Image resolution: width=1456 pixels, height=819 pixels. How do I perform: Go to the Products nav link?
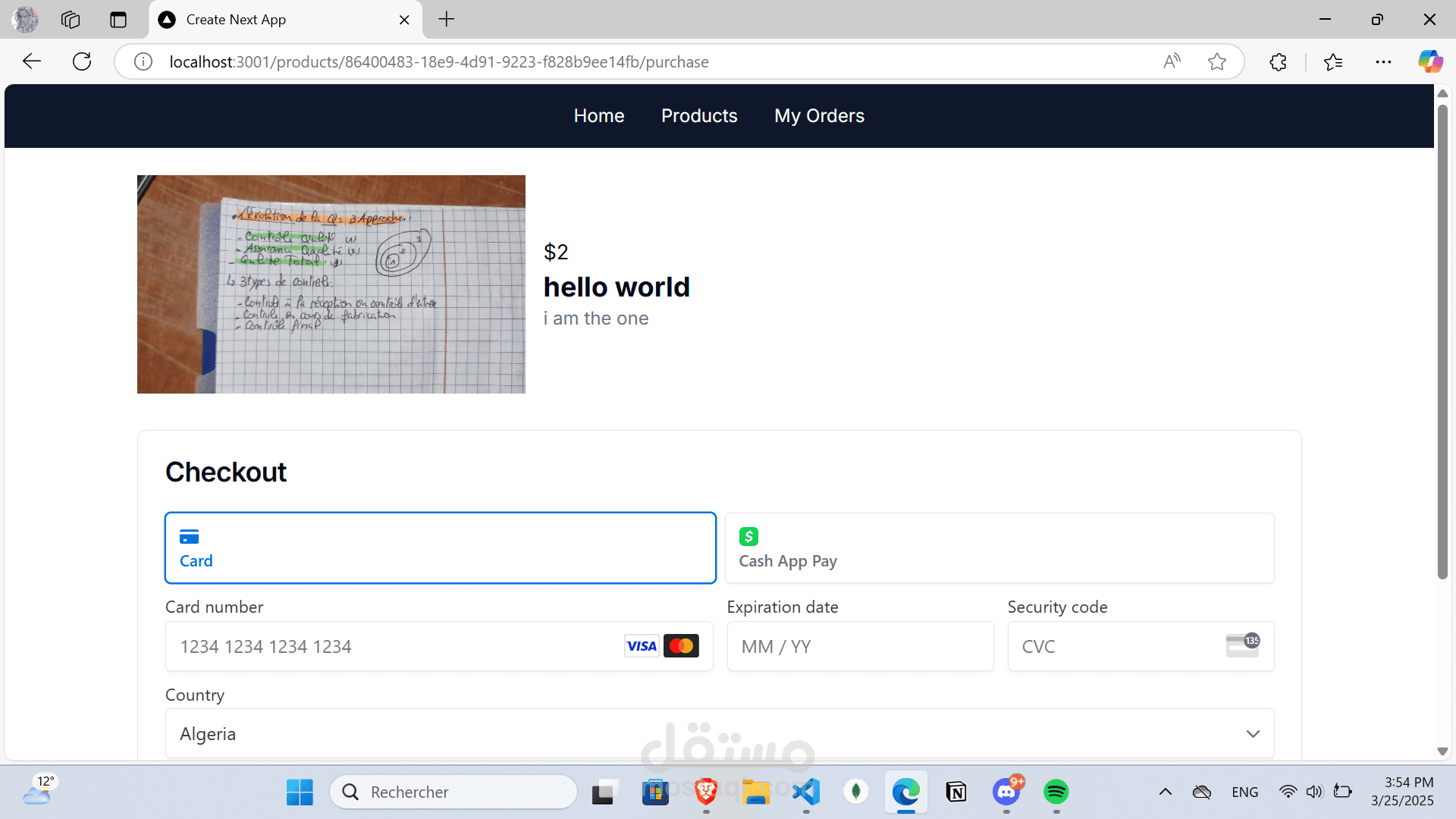tap(698, 116)
